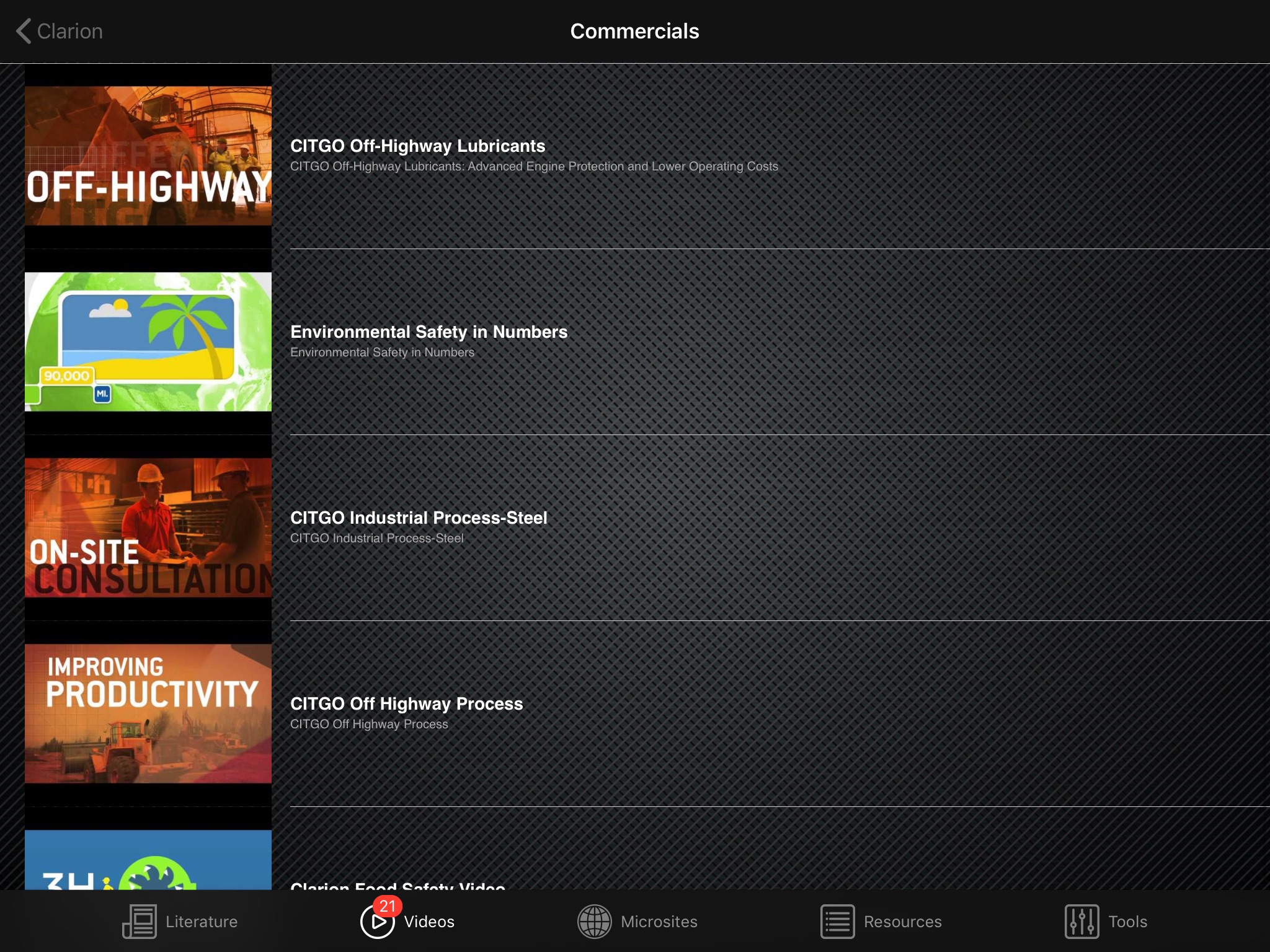Tap the small Environmental Safety in Numbers subtitle
The height and width of the screenshot is (952, 1270).
point(382,352)
